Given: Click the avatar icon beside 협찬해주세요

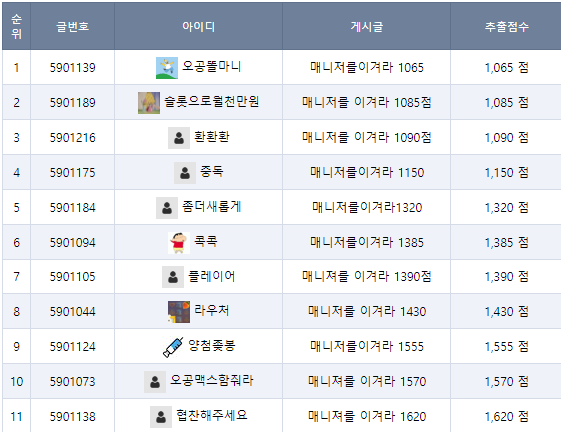Looking at the screenshot, I should click(x=161, y=417).
